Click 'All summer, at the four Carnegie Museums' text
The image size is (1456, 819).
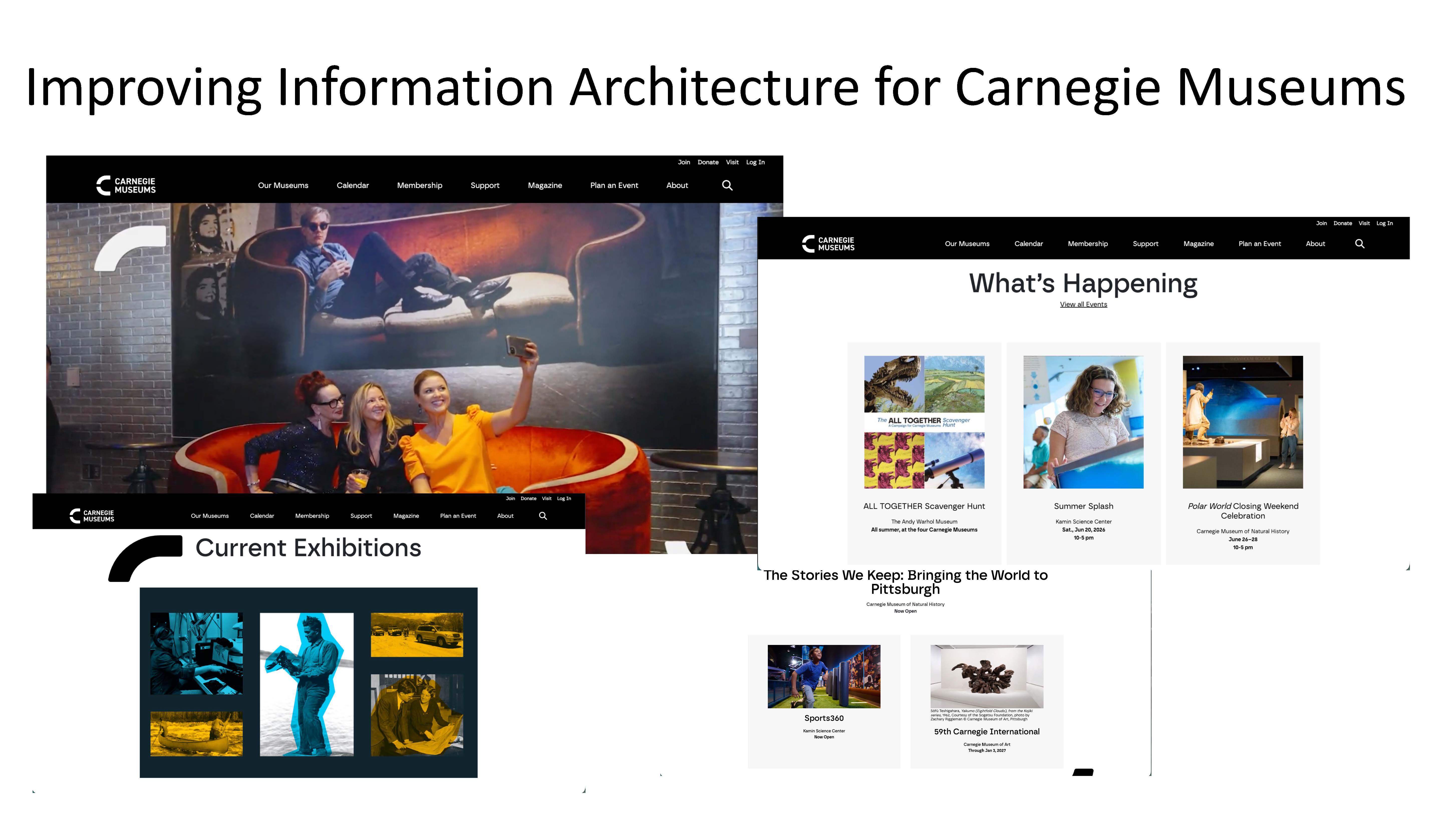(x=924, y=530)
